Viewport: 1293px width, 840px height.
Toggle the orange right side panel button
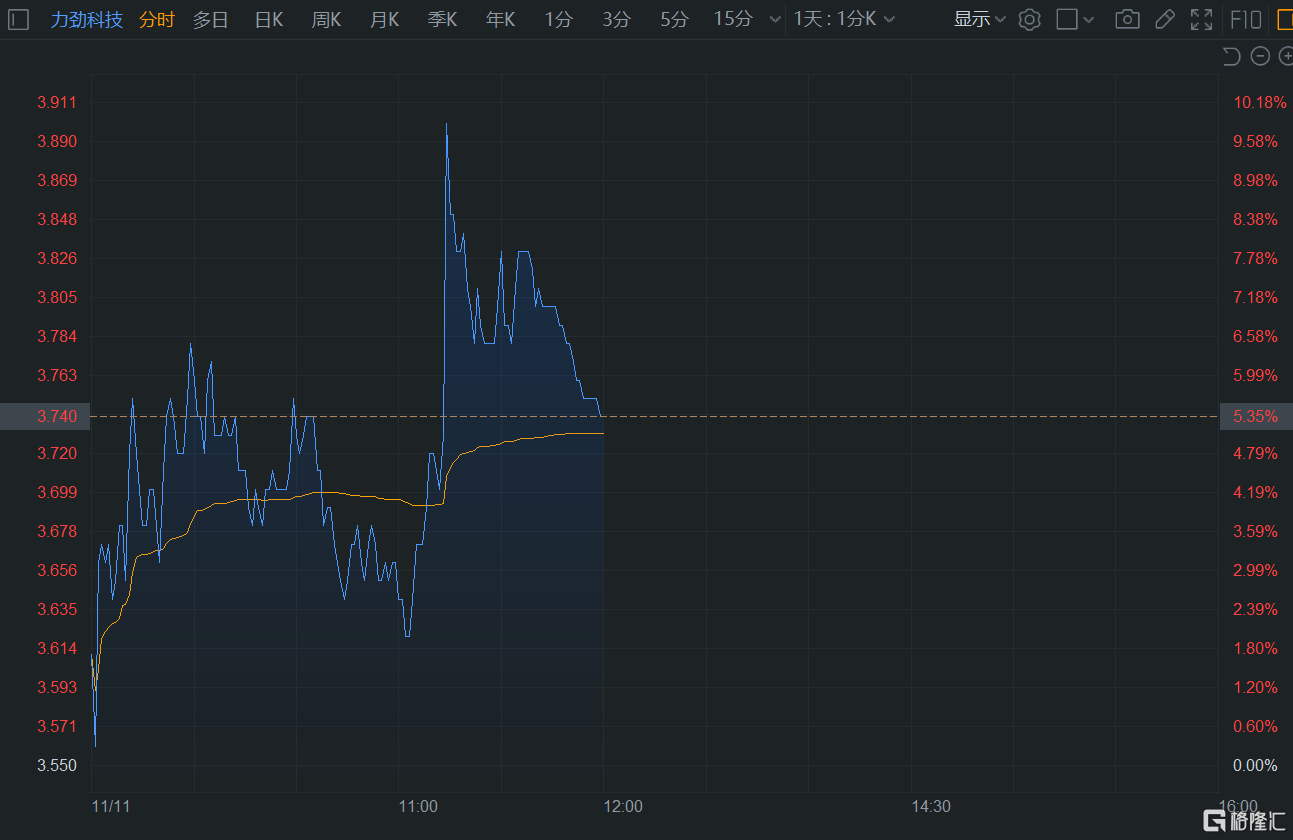click(1285, 19)
